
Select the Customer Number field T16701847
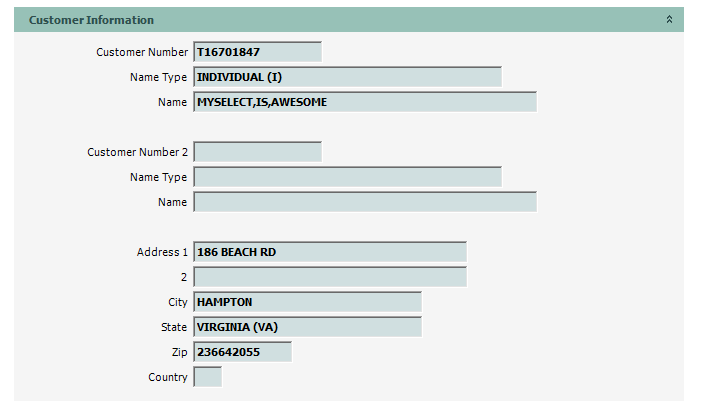click(258, 52)
